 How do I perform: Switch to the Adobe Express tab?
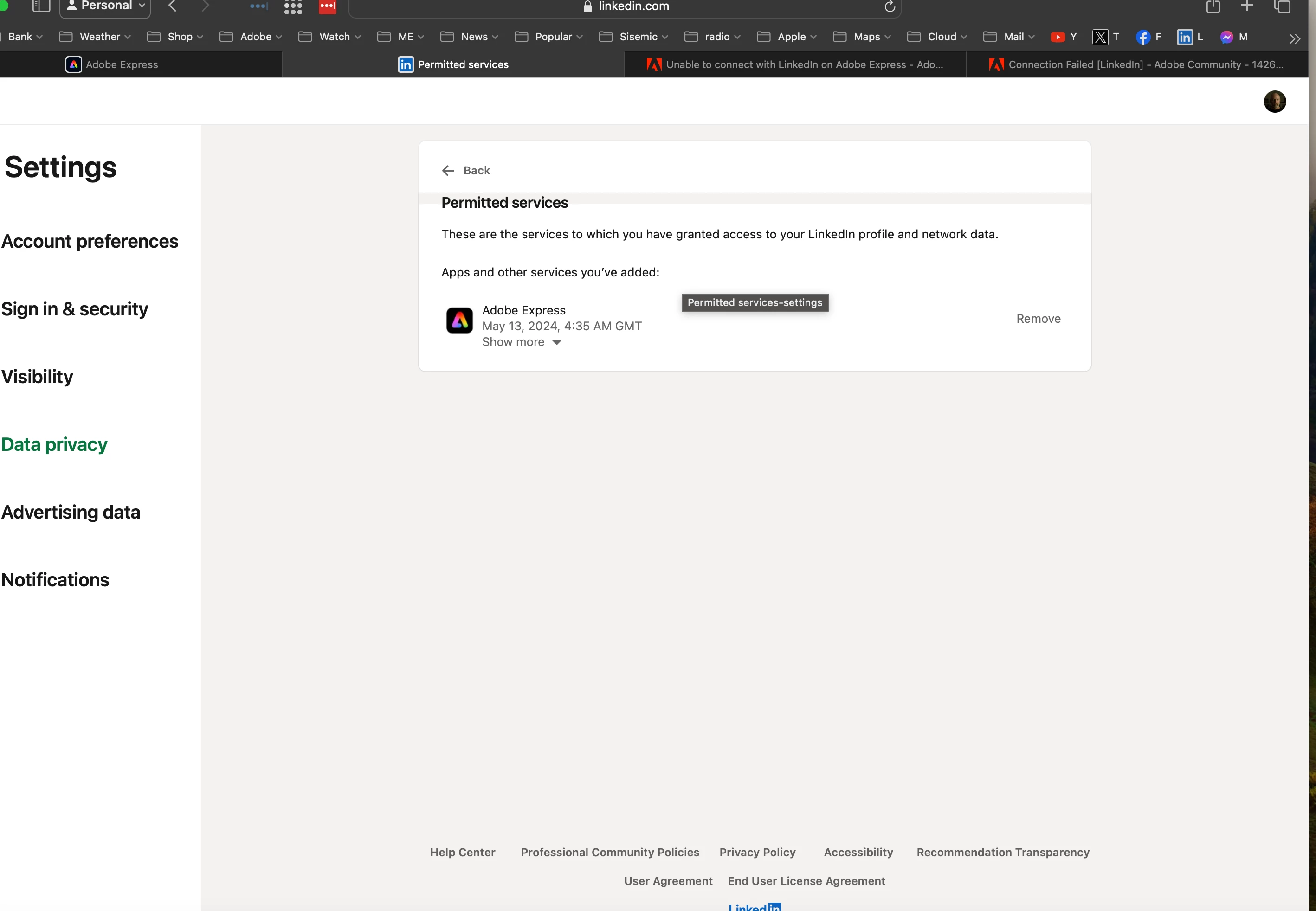click(x=112, y=64)
